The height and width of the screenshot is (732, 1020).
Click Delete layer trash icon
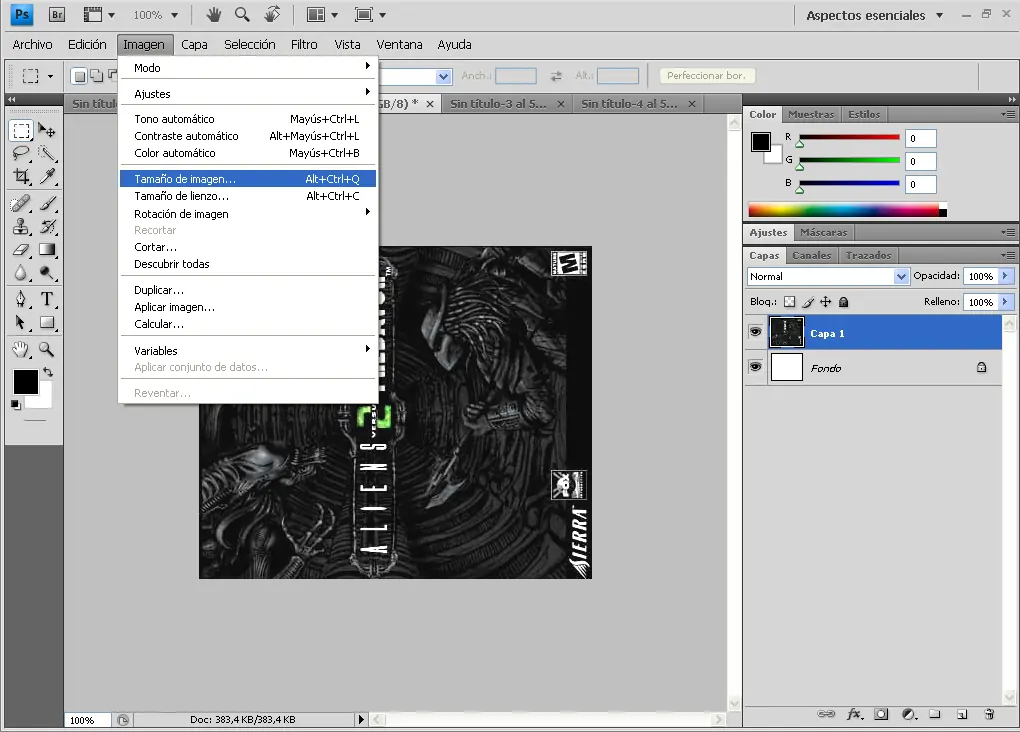click(989, 714)
